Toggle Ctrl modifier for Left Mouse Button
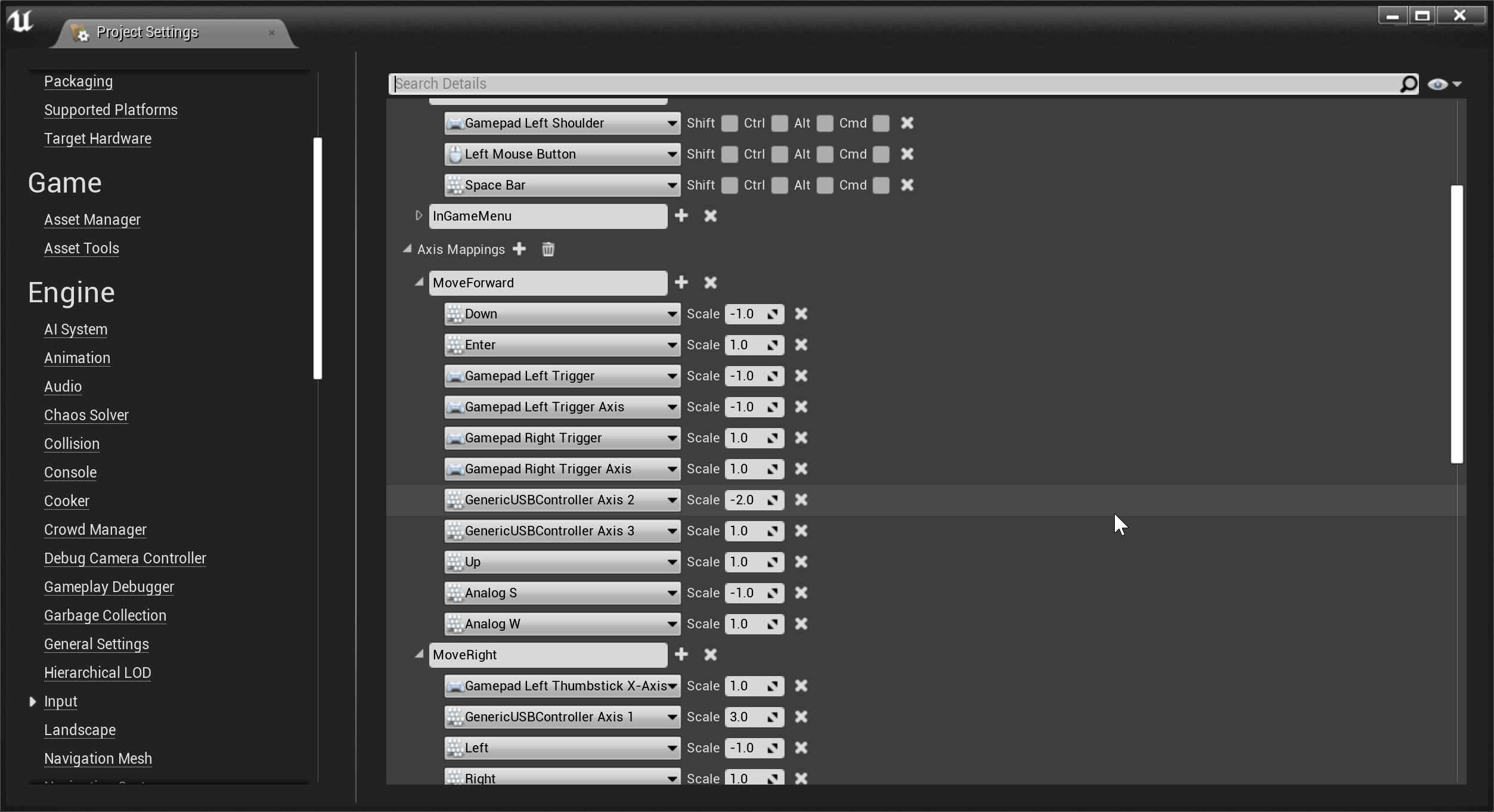Screen dimensions: 1494x812 point(779,154)
